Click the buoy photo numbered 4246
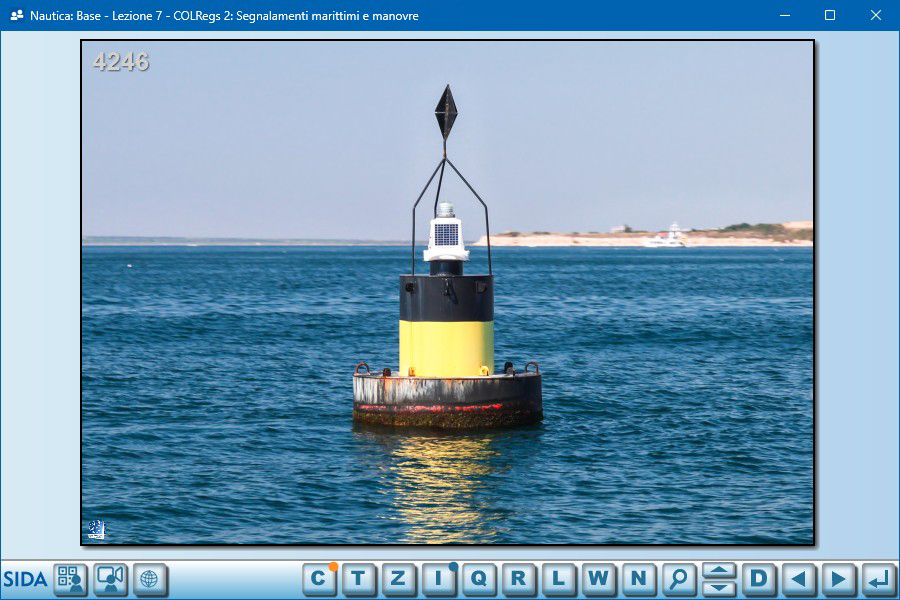The height and width of the screenshot is (600, 900). [x=447, y=292]
